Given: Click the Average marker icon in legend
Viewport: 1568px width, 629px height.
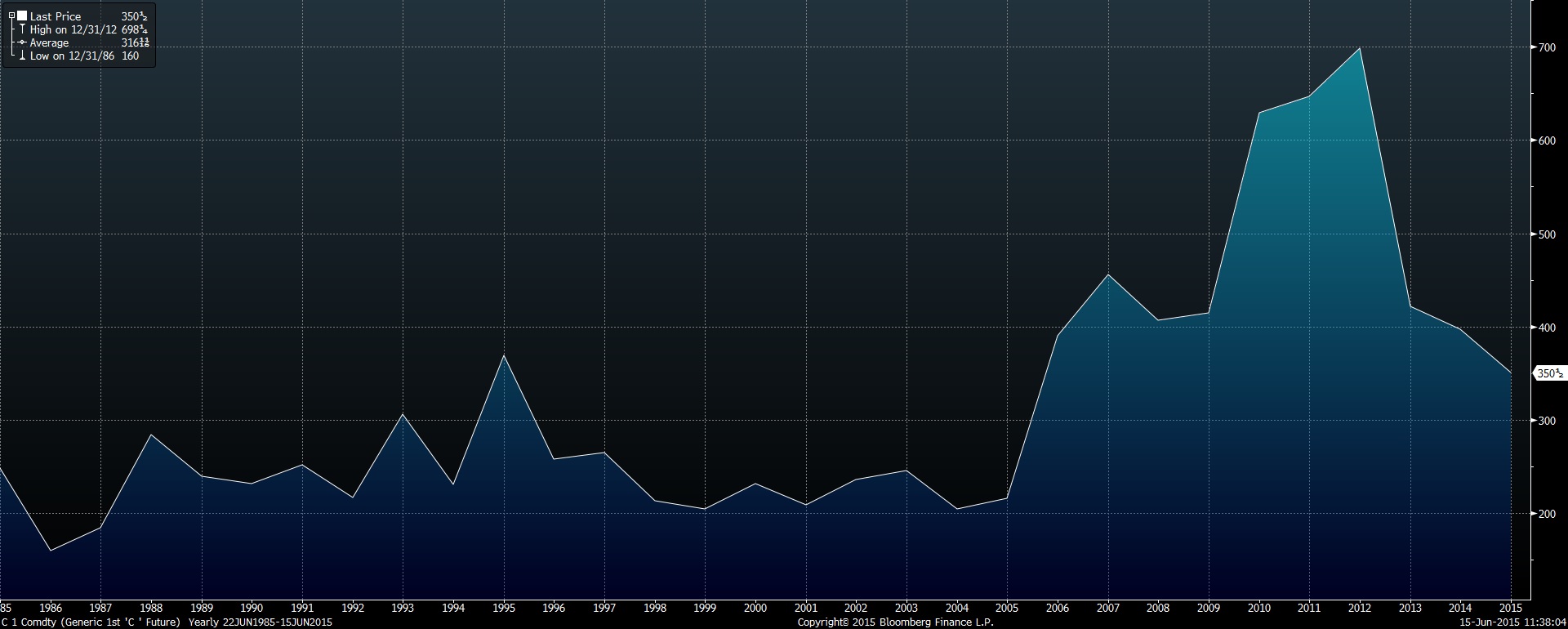Looking at the screenshot, I should pos(22,42).
